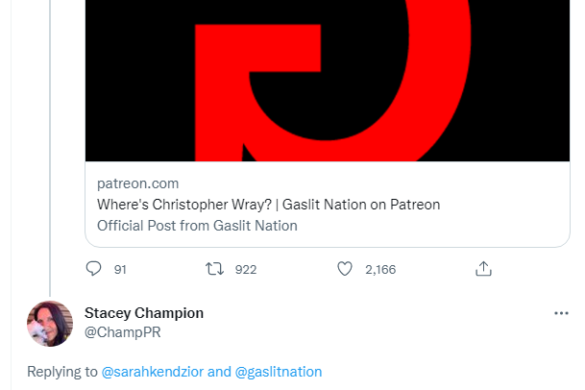Visit the @sarahkendzior mention link
The height and width of the screenshot is (390, 585).
[x=153, y=372]
